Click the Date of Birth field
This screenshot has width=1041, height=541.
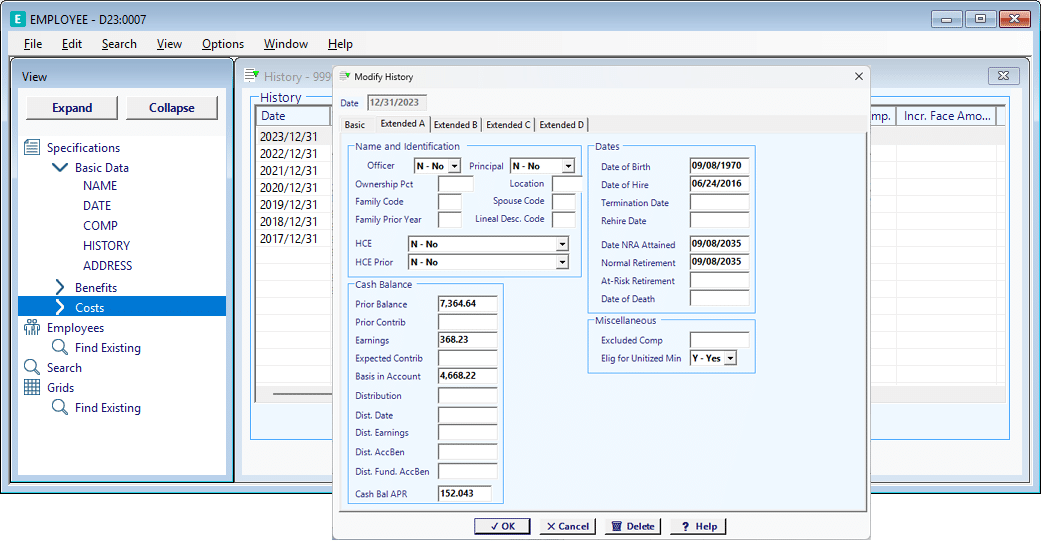pyautogui.click(x=720, y=166)
